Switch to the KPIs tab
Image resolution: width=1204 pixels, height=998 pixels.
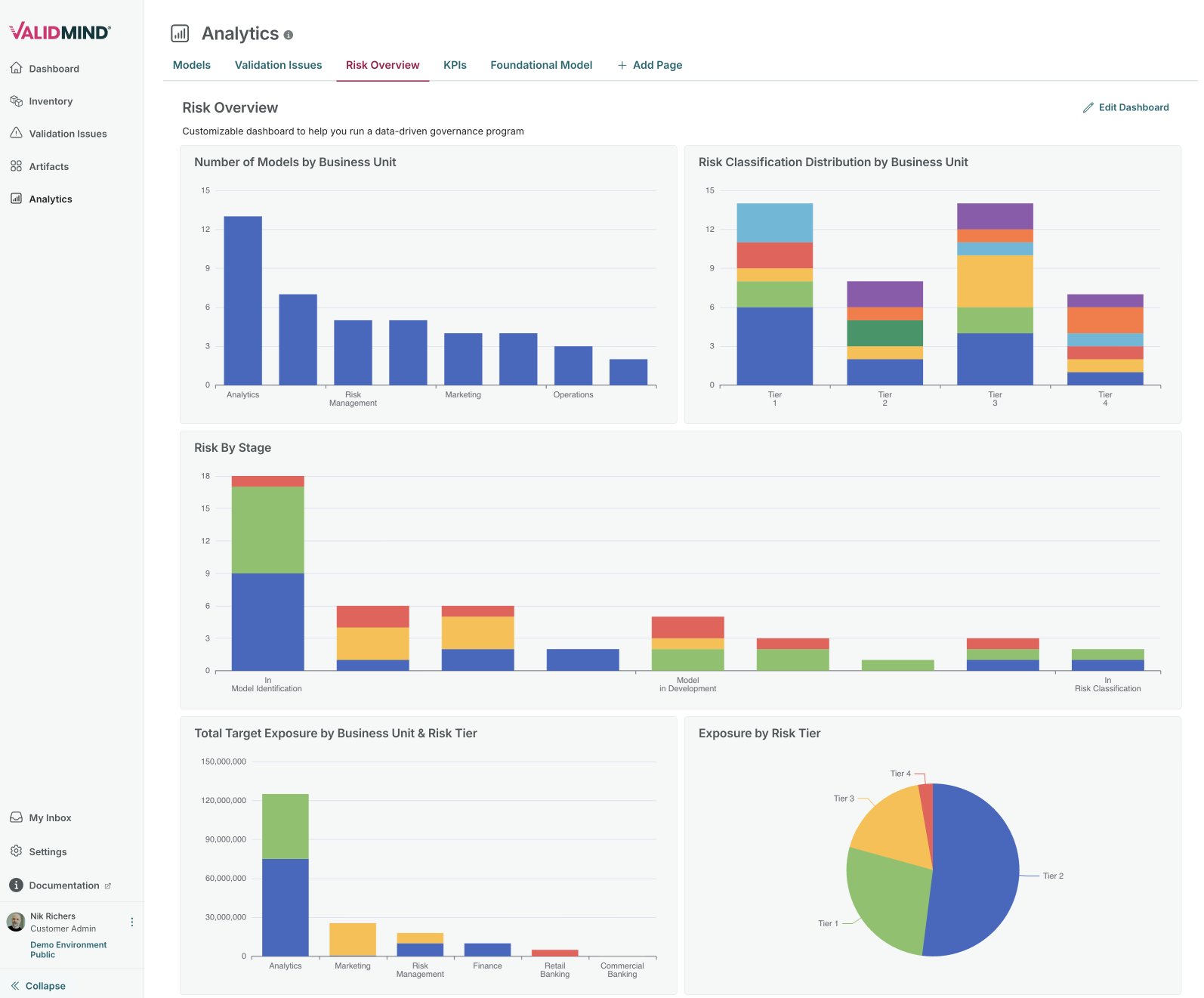(455, 65)
